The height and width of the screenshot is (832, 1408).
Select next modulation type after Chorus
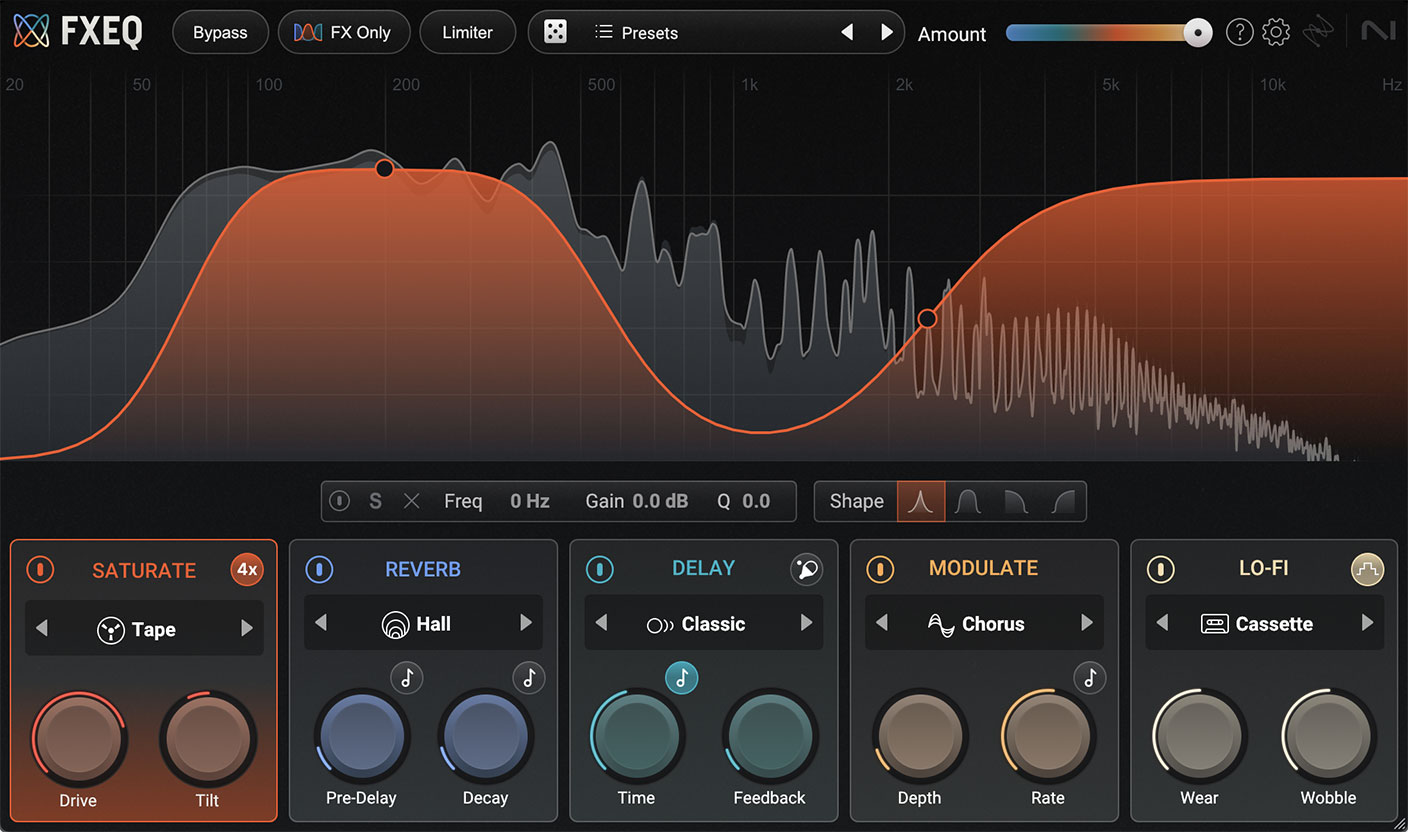(x=1087, y=623)
